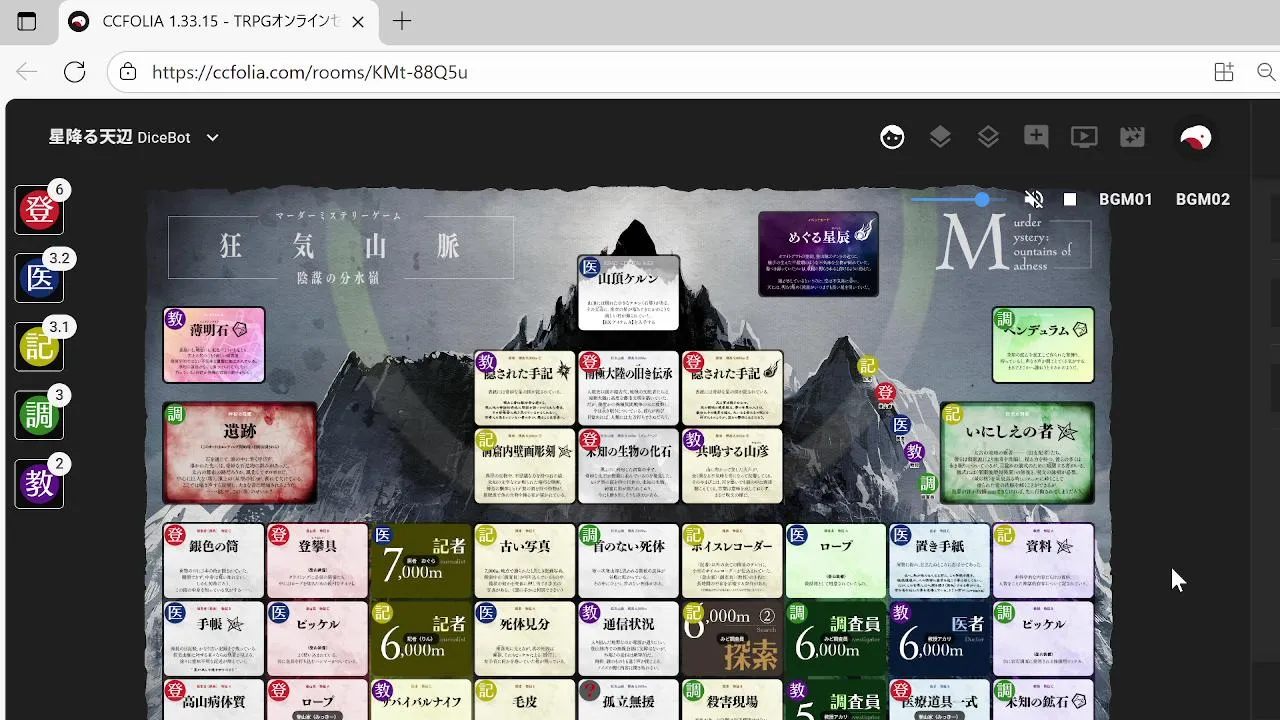Select the blue 医 character with initiative 3.2
This screenshot has height=720, width=1280.
coord(40,278)
